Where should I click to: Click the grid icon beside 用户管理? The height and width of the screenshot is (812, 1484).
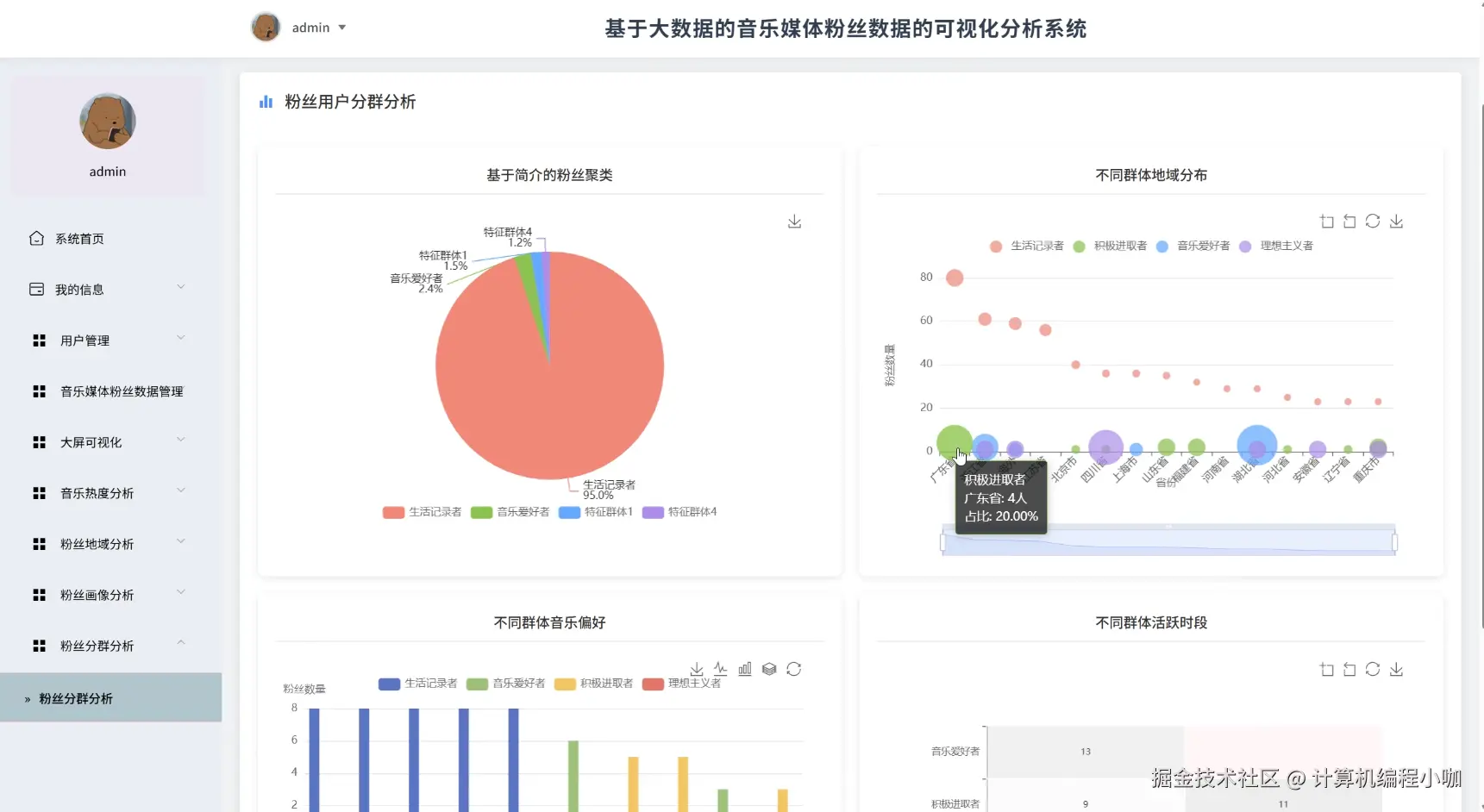tap(39, 340)
